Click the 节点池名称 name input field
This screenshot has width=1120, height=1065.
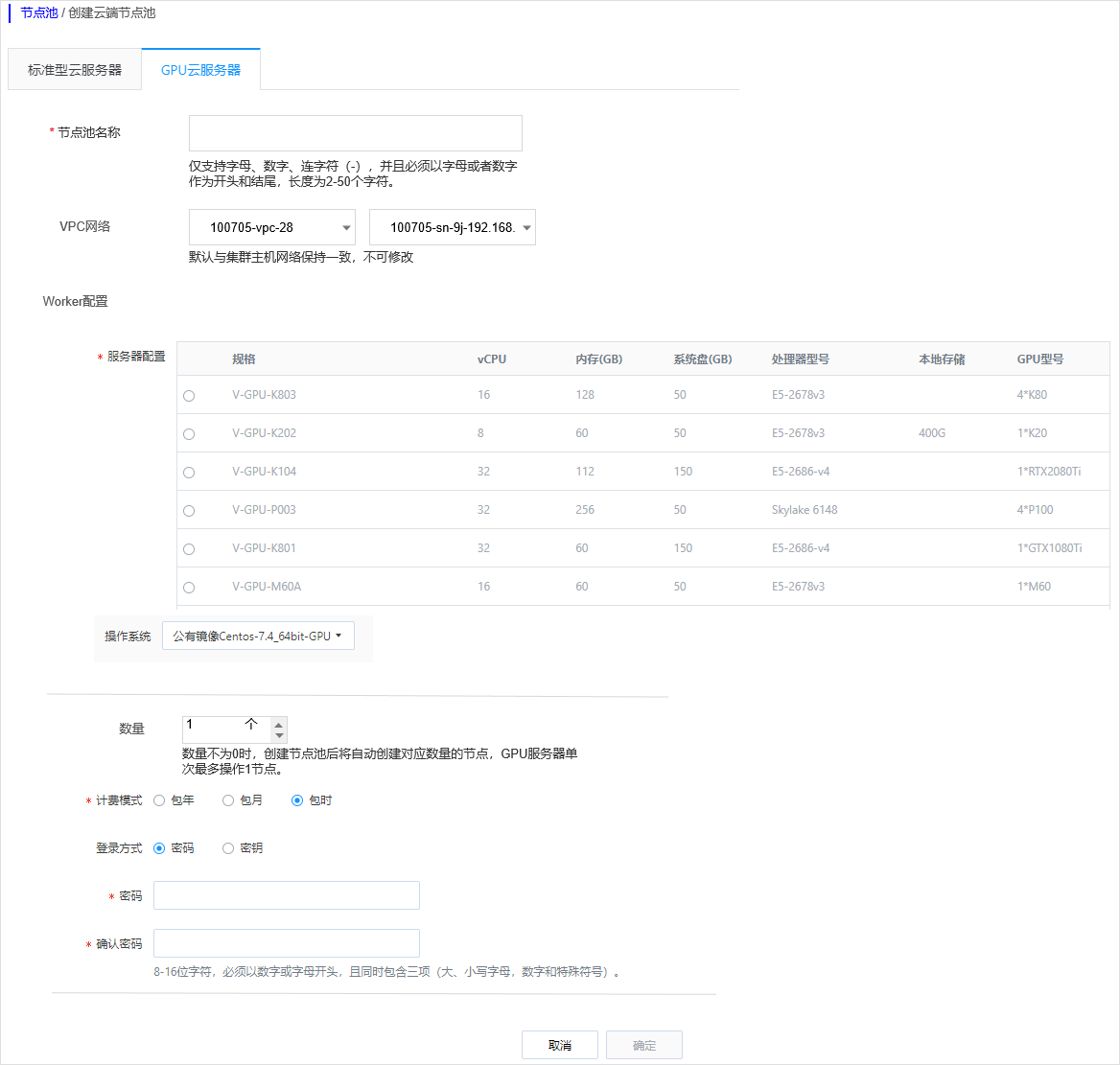[355, 132]
